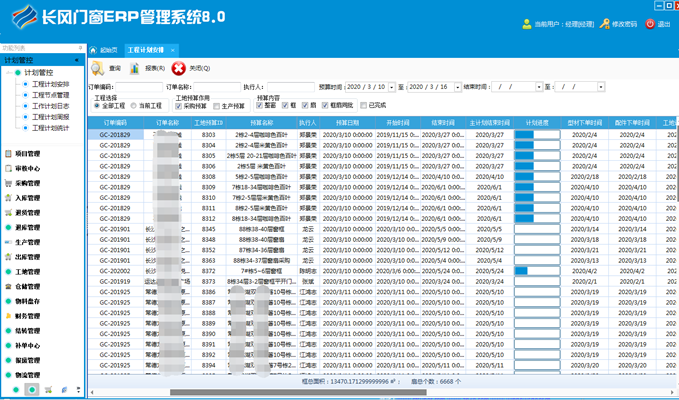Click the 订单编码 input field
The image size is (679, 400).
pos(139,87)
